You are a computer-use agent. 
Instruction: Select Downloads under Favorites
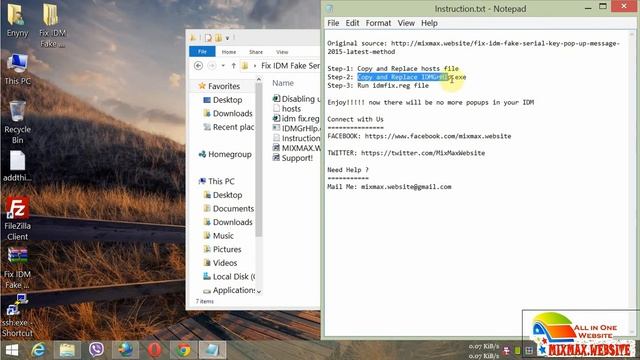[228, 113]
